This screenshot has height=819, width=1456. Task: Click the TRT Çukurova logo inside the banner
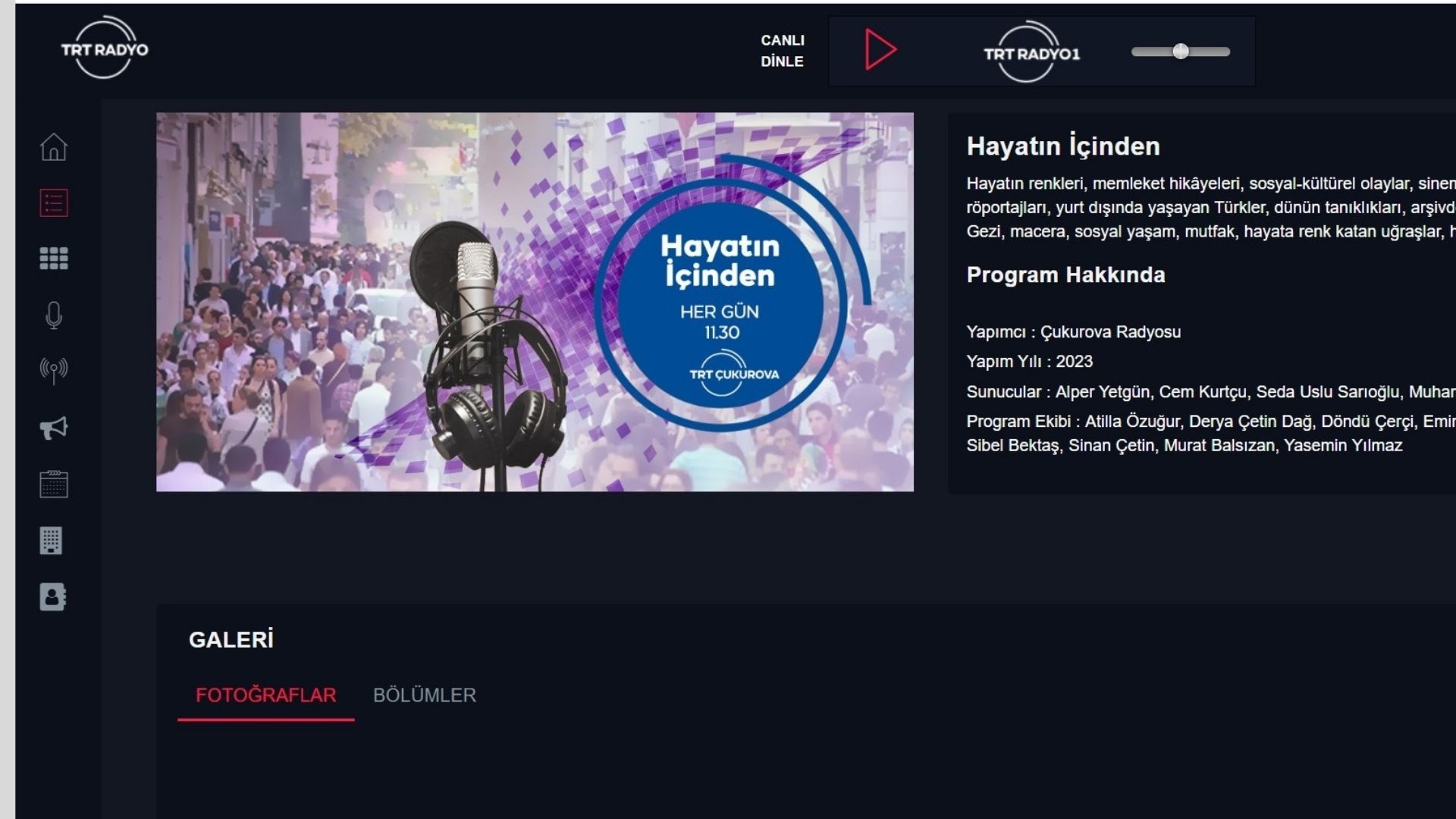pos(733,372)
